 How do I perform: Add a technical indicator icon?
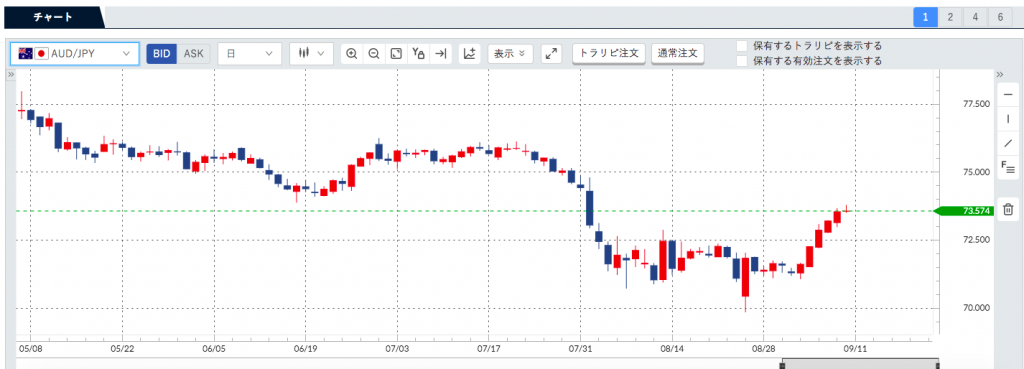tap(470, 54)
